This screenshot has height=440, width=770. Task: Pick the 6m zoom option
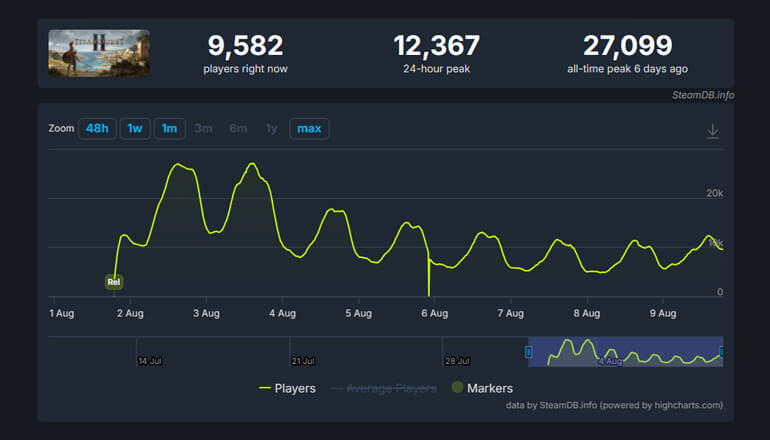pos(238,129)
